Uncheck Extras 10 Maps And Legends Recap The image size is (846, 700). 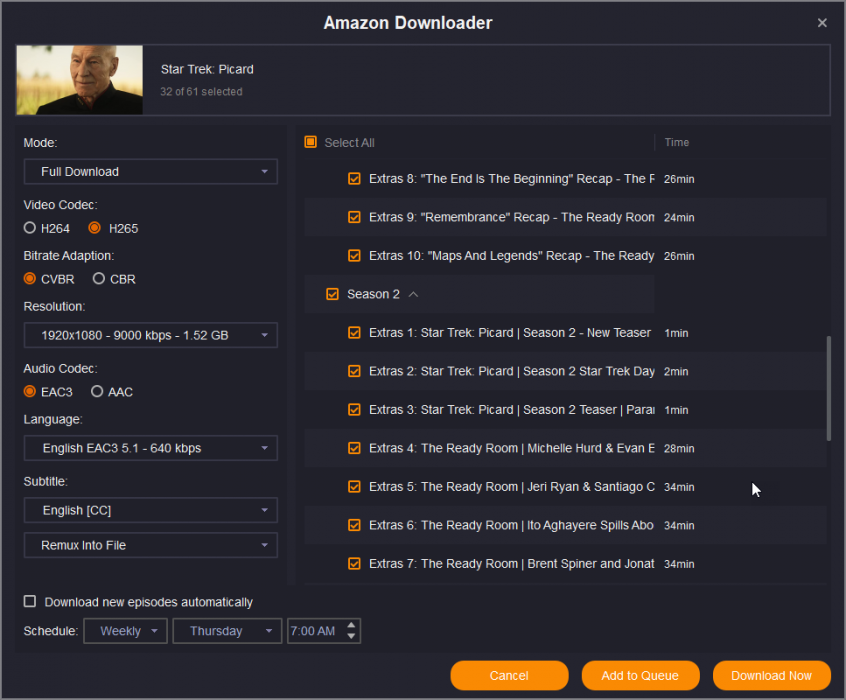point(354,255)
